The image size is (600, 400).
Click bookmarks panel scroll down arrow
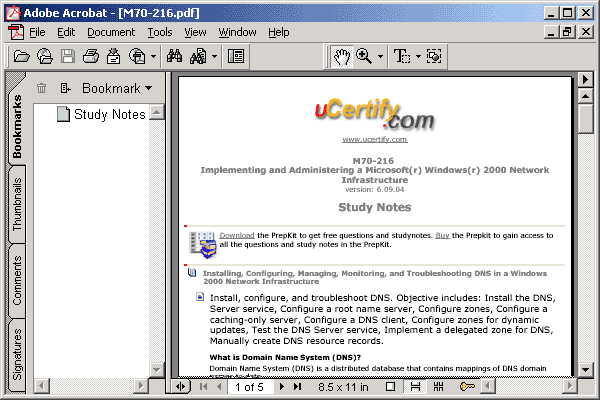pyautogui.click(x=156, y=369)
